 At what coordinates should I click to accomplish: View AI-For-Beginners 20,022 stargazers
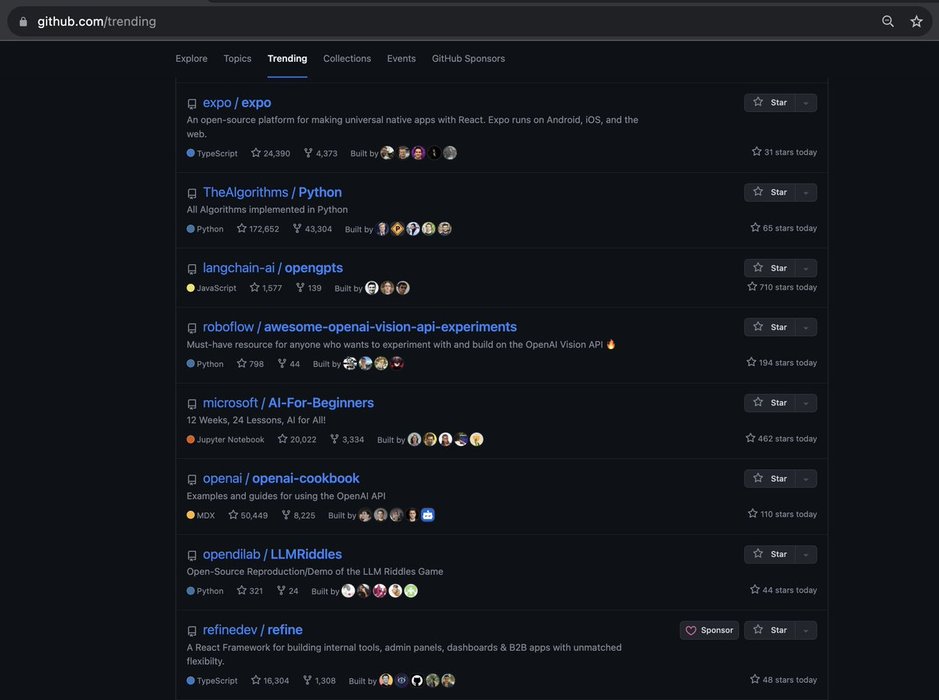tap(297, 440)
